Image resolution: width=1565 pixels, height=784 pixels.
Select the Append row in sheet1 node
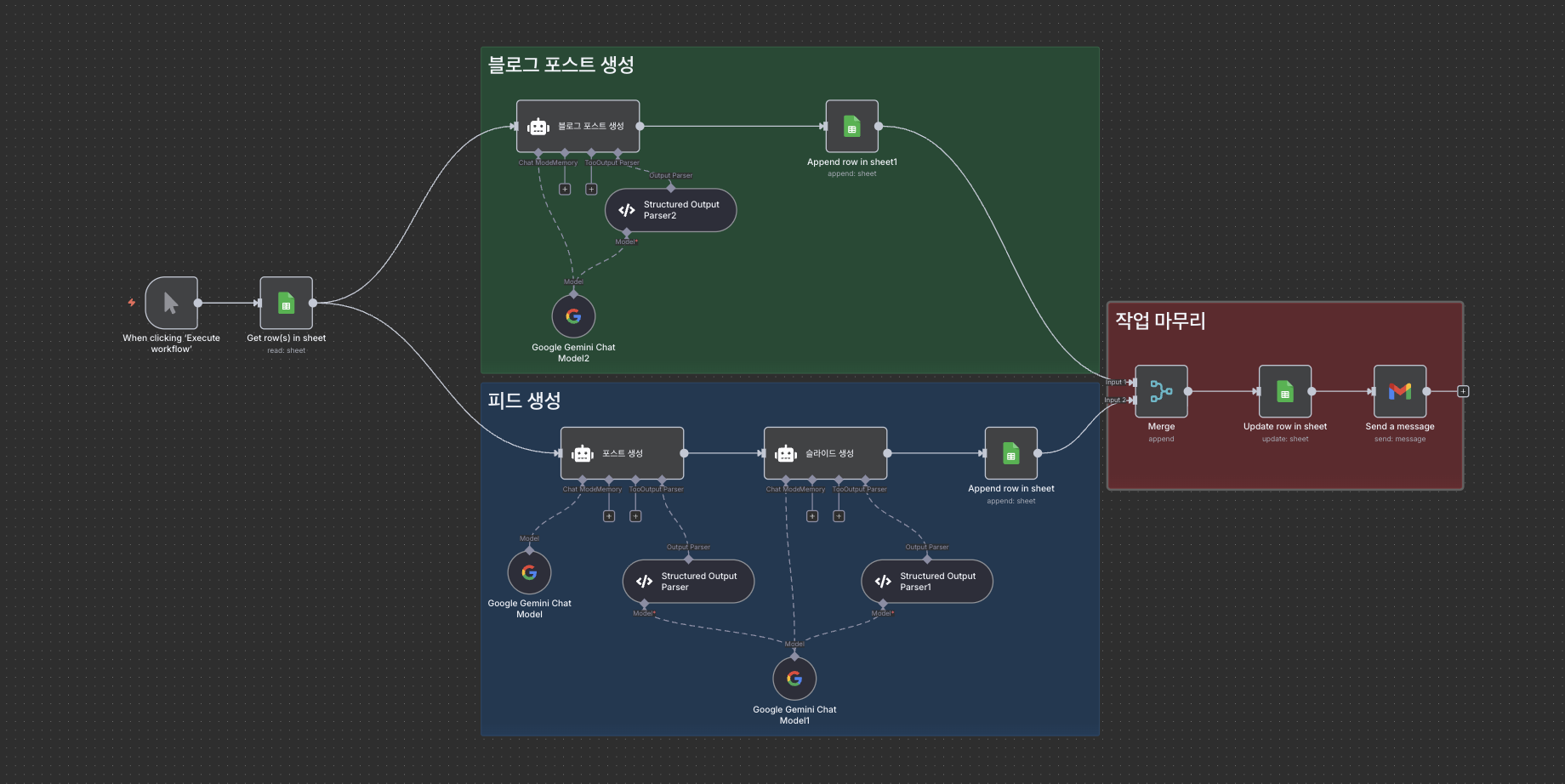tap(851, 126)
